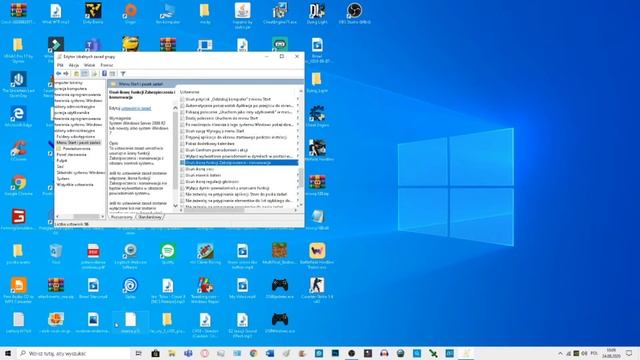Open Task View from the taskbar
The image size is (640, 360).
pyautogui.click(x=138, y=353)
